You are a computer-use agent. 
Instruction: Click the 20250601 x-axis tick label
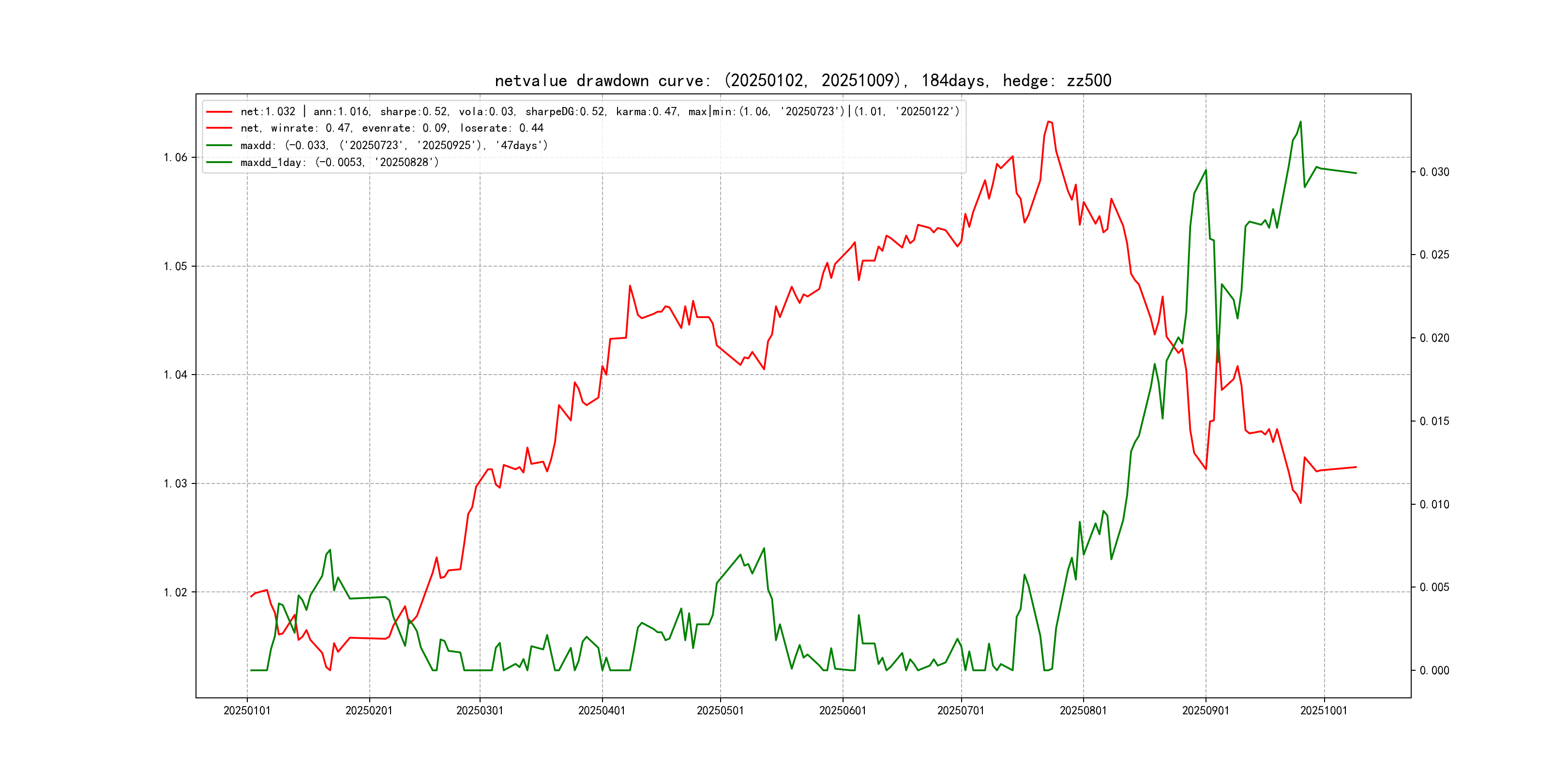coord(843,711)
